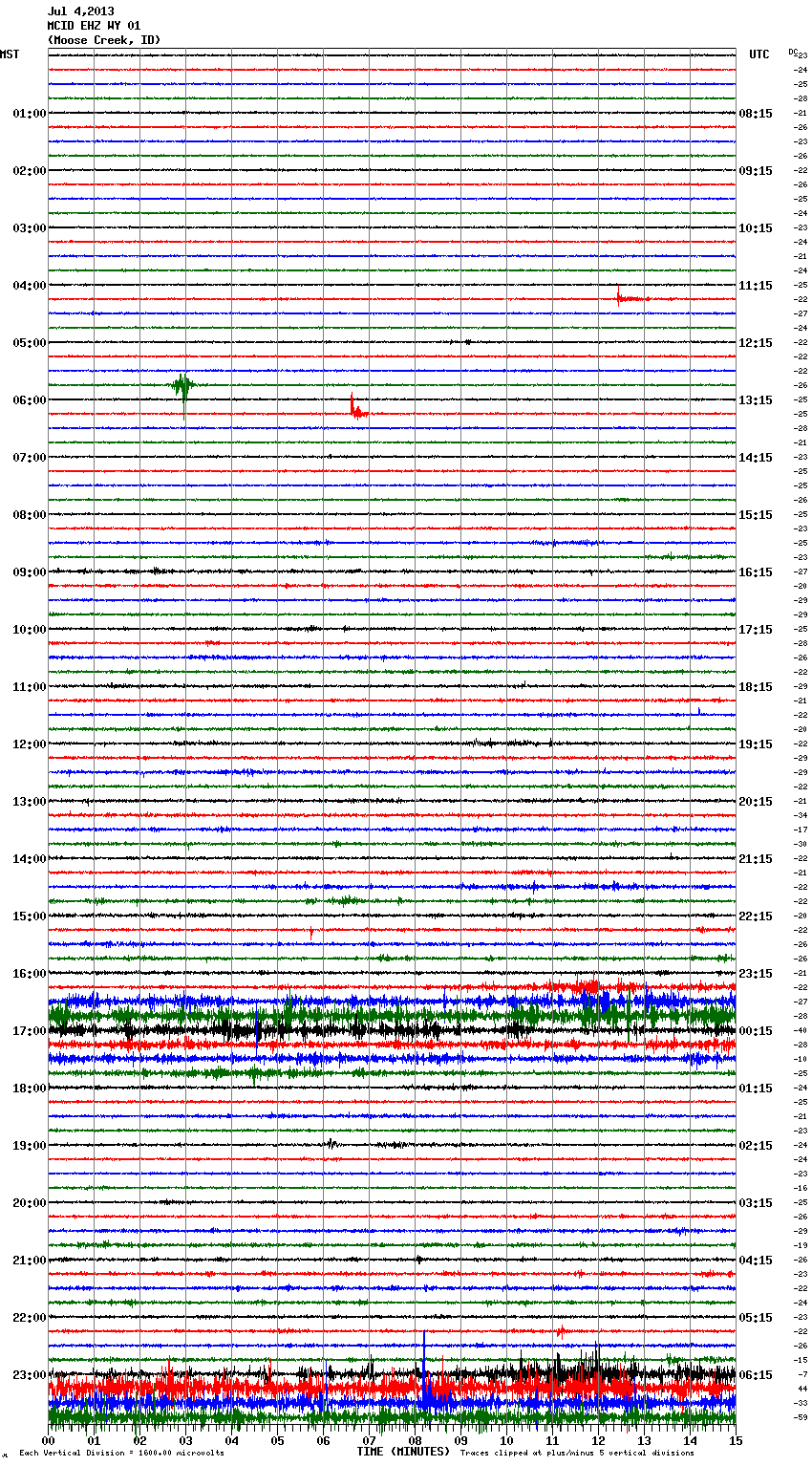Click the UTC column header
Viewport: 812px width, 1466px height.
pyautogui.click(x=759, y=54)
